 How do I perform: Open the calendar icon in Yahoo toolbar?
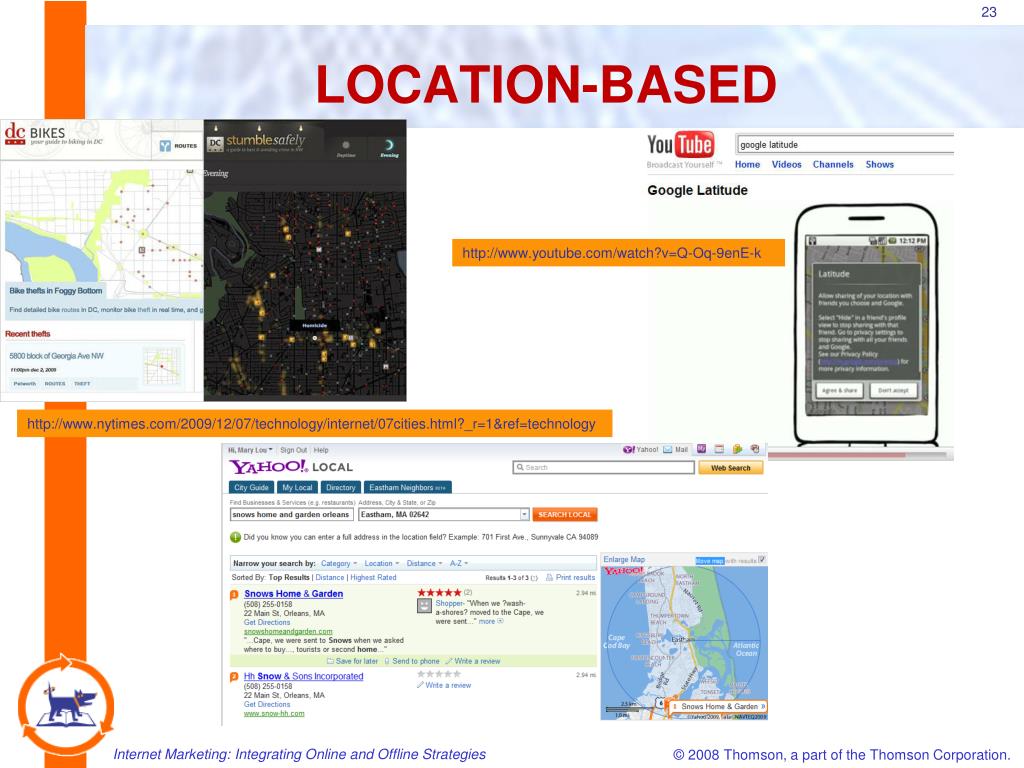pyautogui.click(x=719, y=449)
